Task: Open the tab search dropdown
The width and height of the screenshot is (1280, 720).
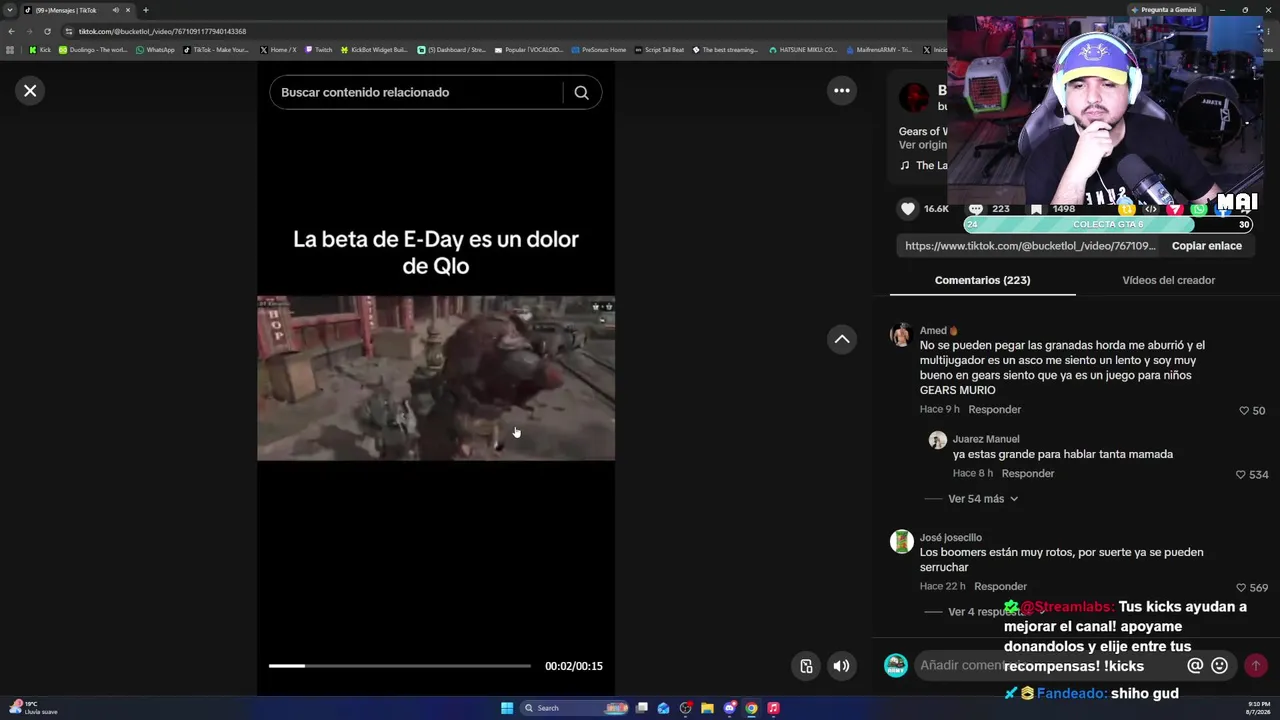Action: (x=10, y=10)
